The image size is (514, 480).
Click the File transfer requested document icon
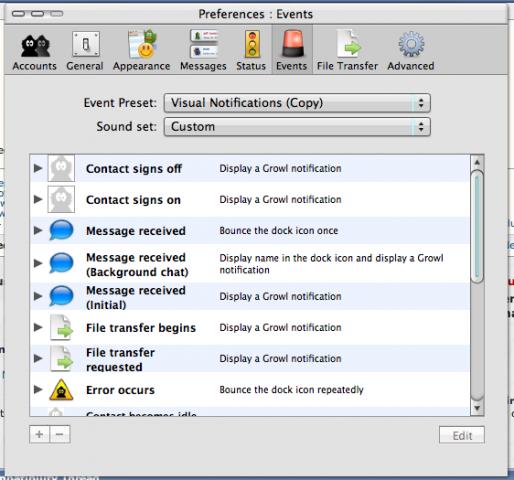[x=61, y=358]
